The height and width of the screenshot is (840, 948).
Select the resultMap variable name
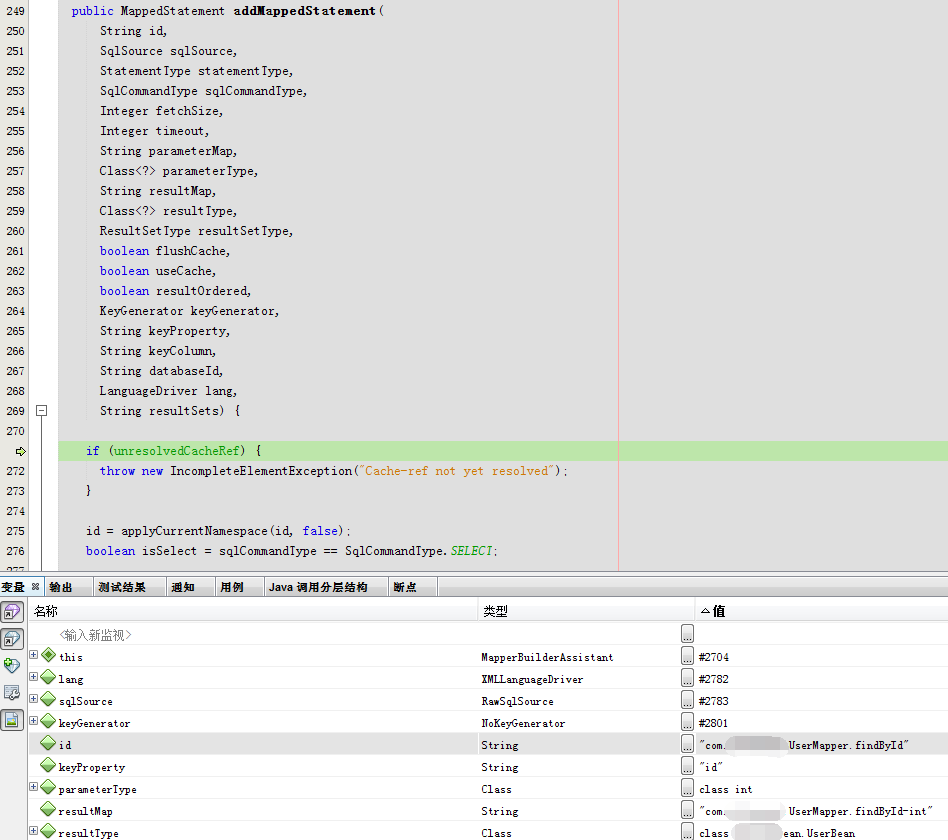pyautogui.click(x=85, y=812)
